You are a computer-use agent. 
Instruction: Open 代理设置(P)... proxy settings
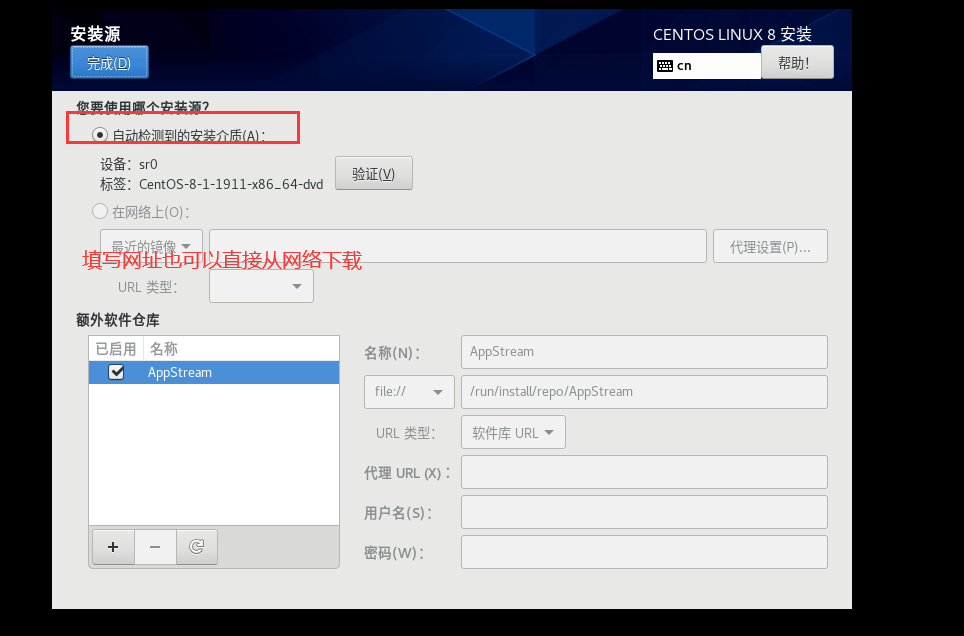tap(770, 246)
